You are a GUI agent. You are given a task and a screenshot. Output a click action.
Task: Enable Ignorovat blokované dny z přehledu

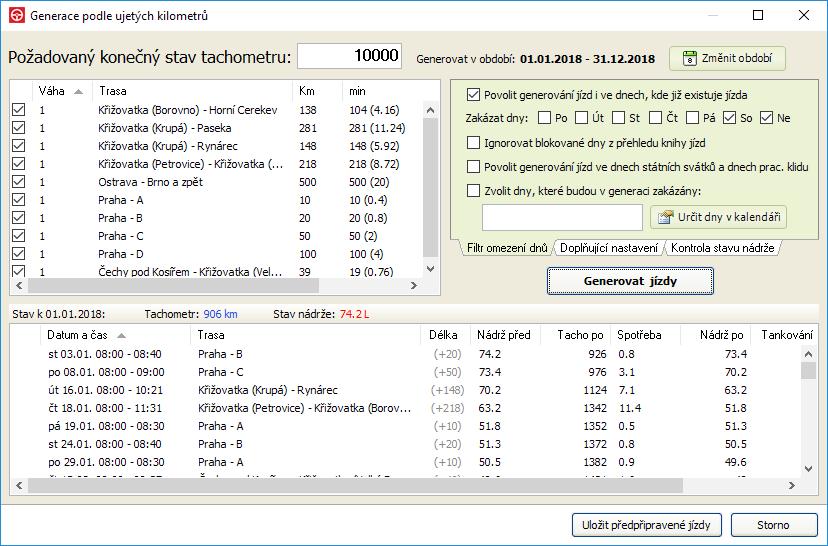[474, 143]
